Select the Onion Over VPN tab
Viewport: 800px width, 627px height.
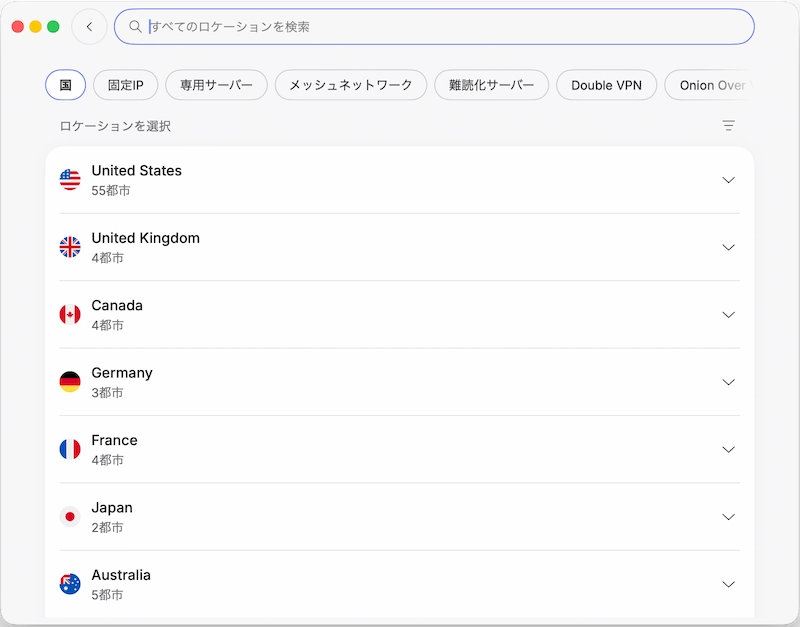709,85
